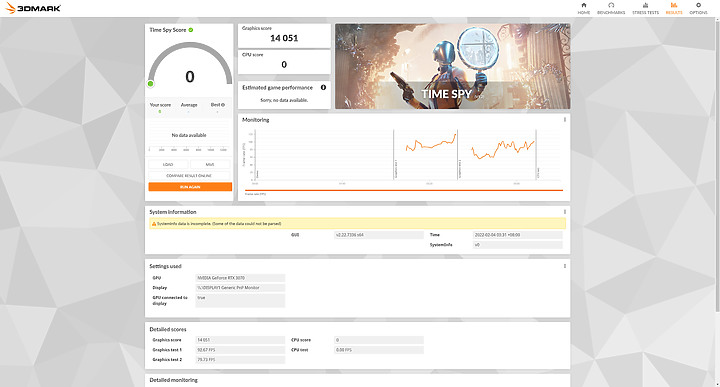Click the Graphics test 1 FPS value
Image resolution: width=720 pixels, height=387 pixels.
click(x=240, y=350)
